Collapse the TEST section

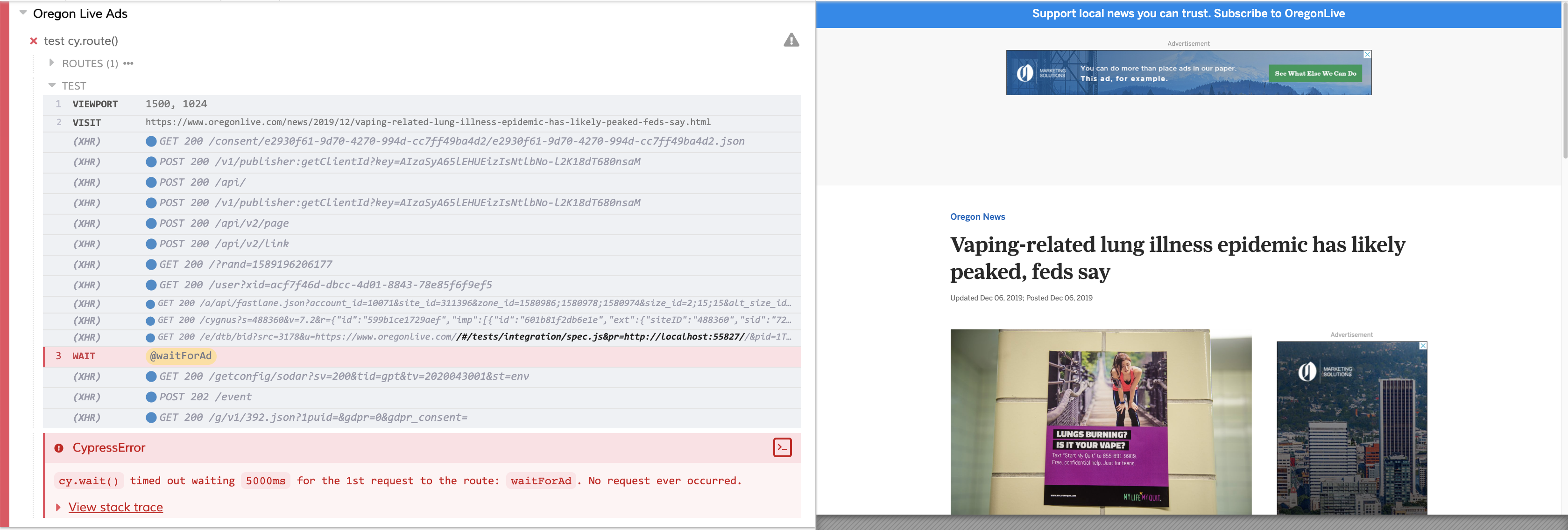[x=52, y=85]
